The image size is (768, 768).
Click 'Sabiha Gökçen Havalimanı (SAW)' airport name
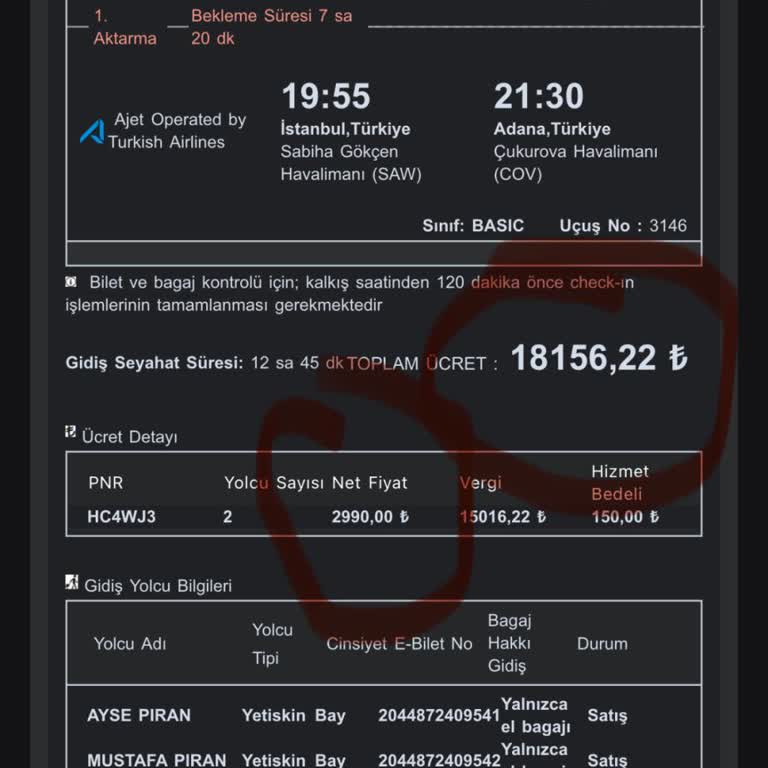pos(351,163)
